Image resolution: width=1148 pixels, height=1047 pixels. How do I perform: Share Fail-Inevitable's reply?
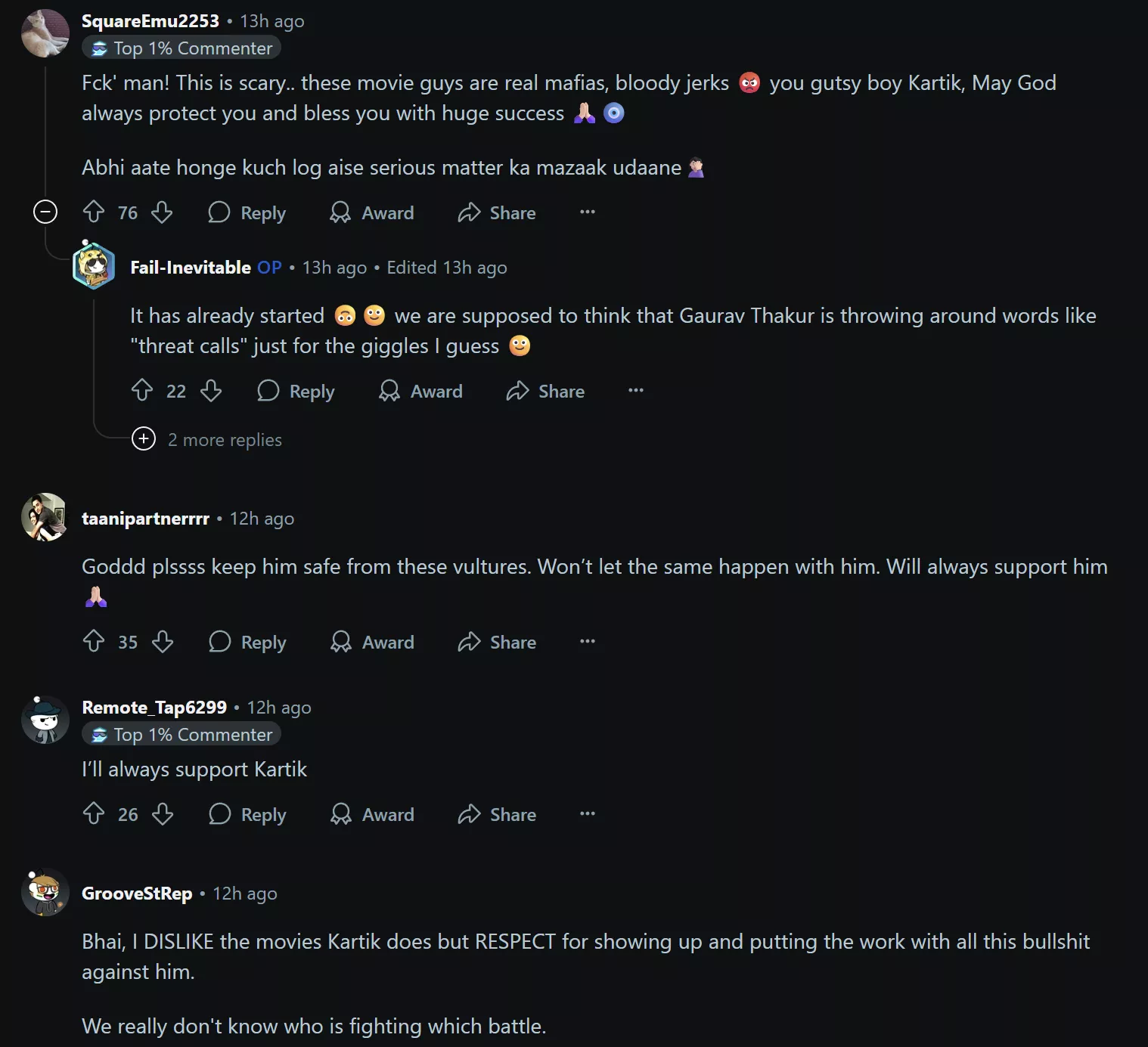[545, 391]
